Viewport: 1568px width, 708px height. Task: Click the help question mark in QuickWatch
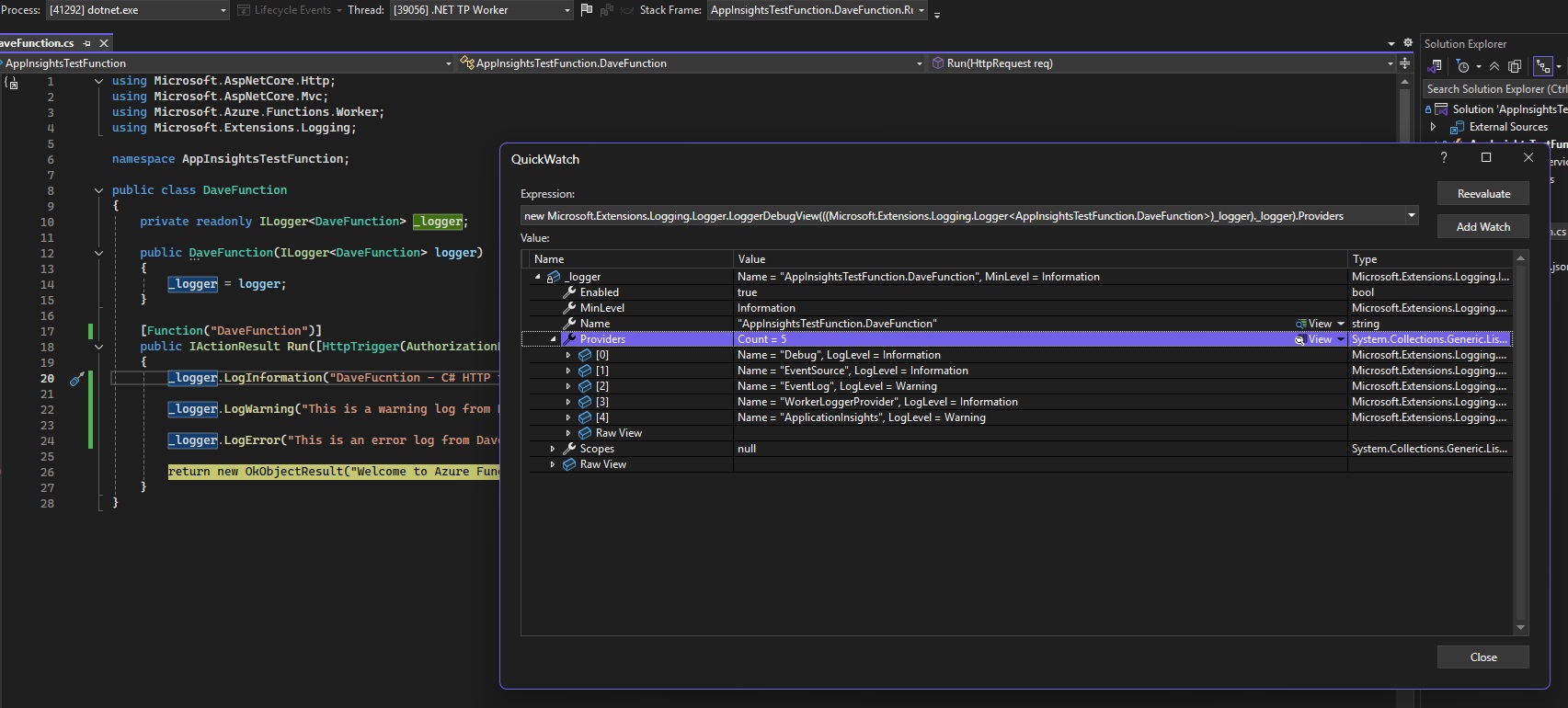[x=1444, y=158]
